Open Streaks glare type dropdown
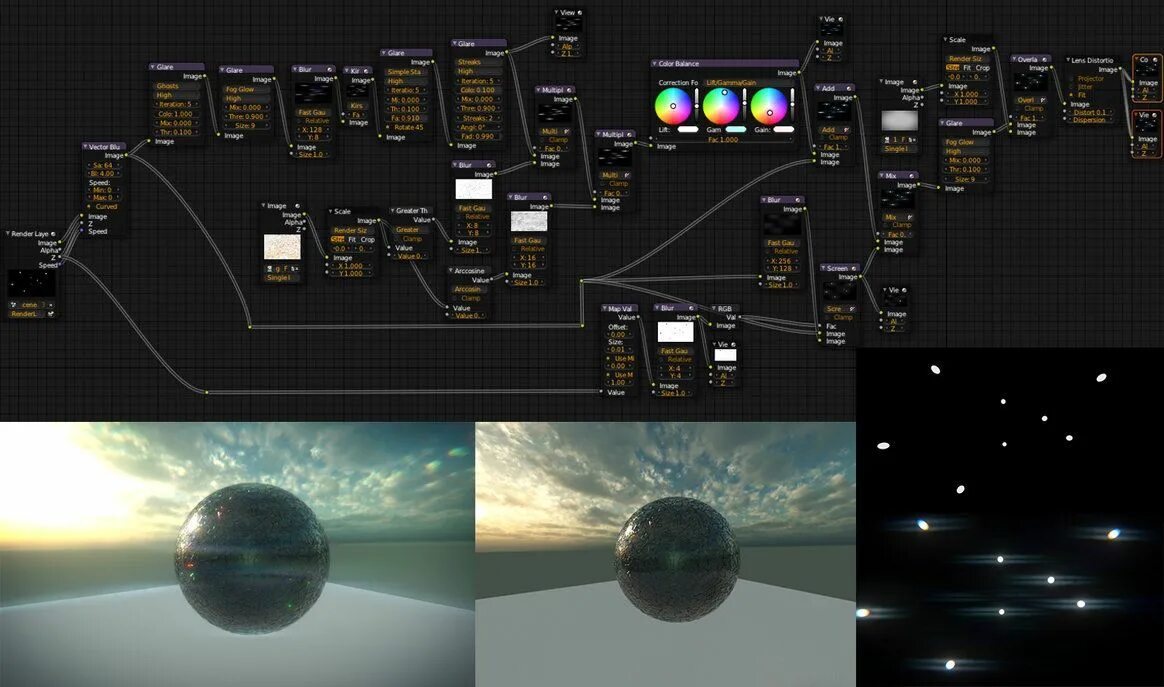Viewport: 1164px width, 687px height. pyautogui.click(x=477, y=62)
